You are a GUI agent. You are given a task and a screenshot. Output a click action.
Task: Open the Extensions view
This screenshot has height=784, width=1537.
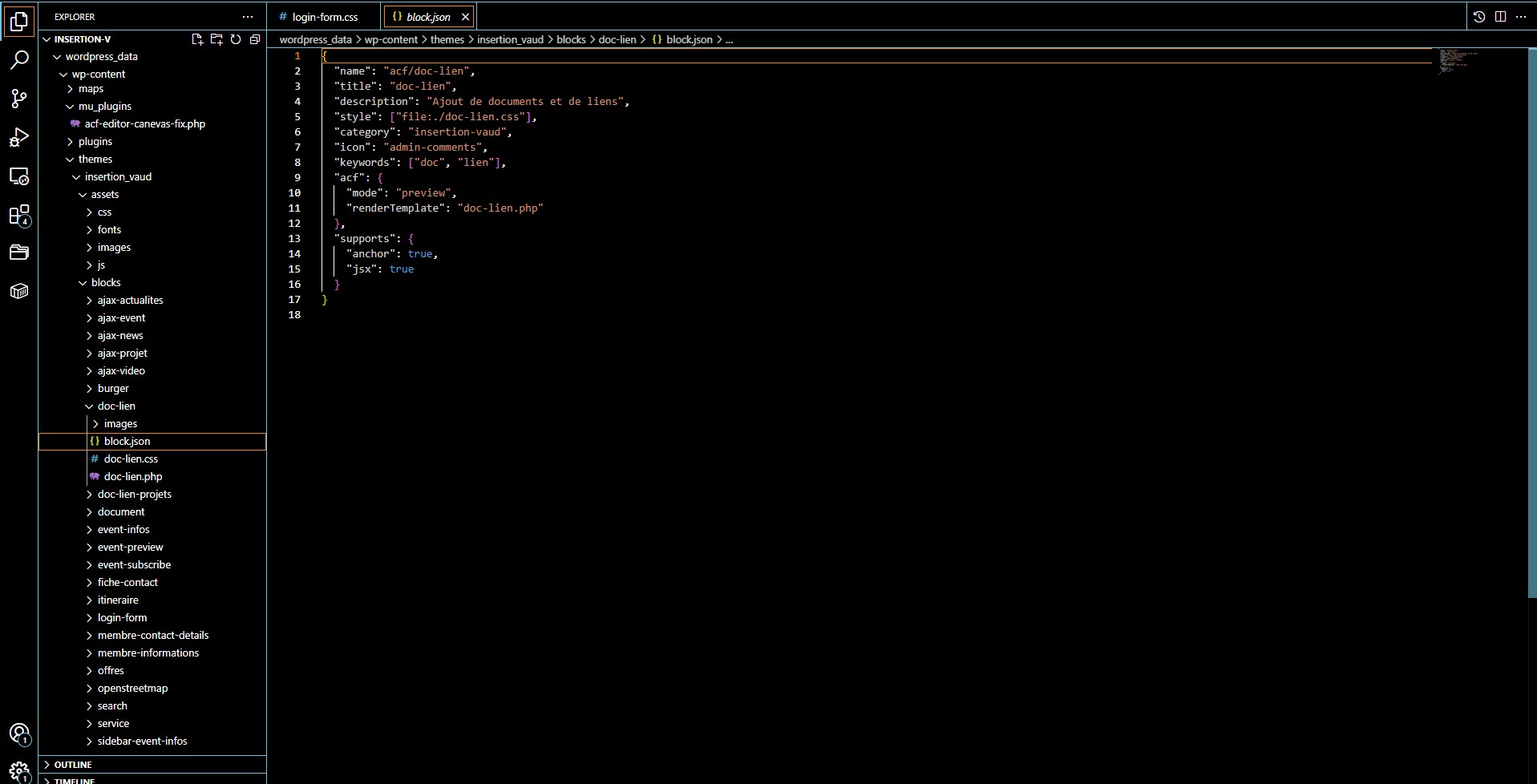[x=19, y=215]
